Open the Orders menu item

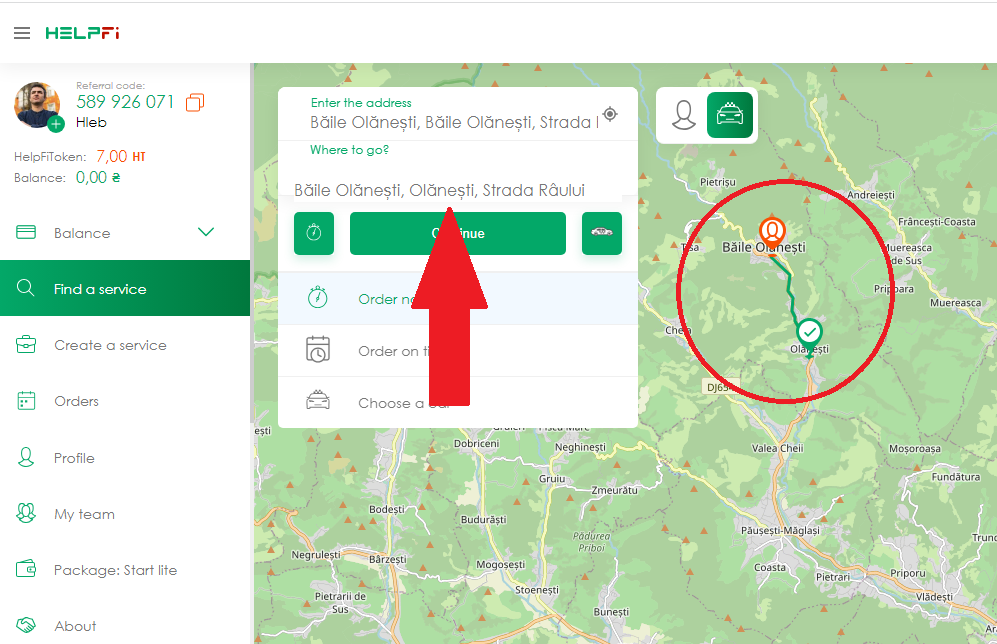pyautogui.click(x=76, y=401)
